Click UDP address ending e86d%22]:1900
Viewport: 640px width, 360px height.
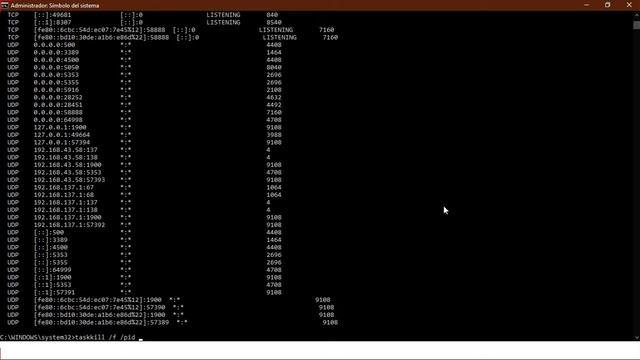(99, 315)
